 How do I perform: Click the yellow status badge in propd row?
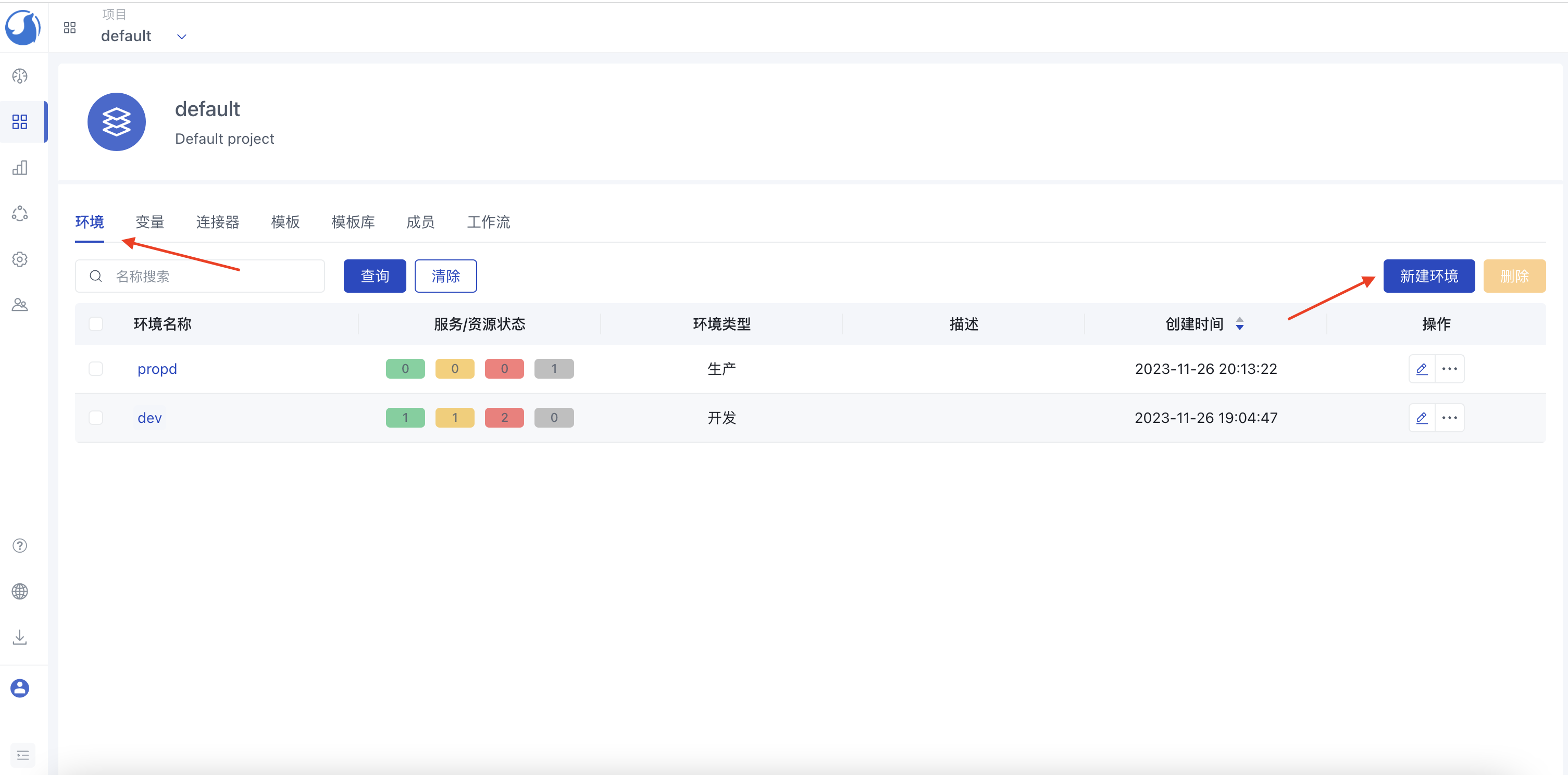[455, 369]
